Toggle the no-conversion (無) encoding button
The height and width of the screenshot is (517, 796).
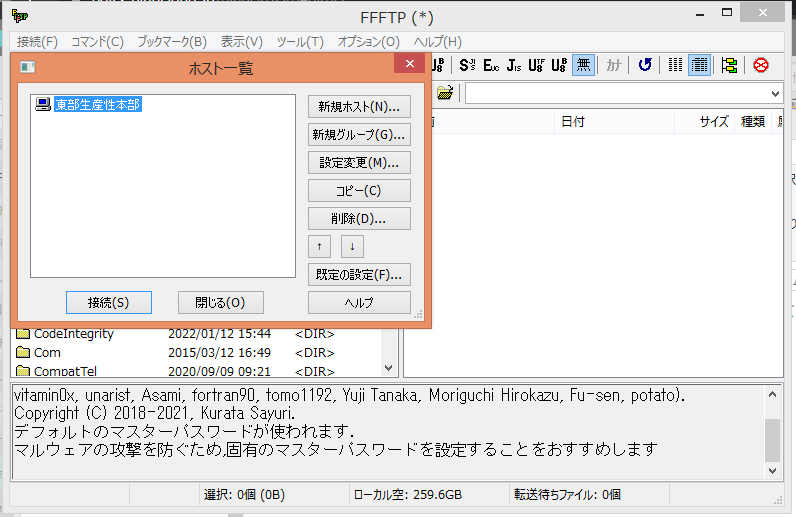coord(584,65)
